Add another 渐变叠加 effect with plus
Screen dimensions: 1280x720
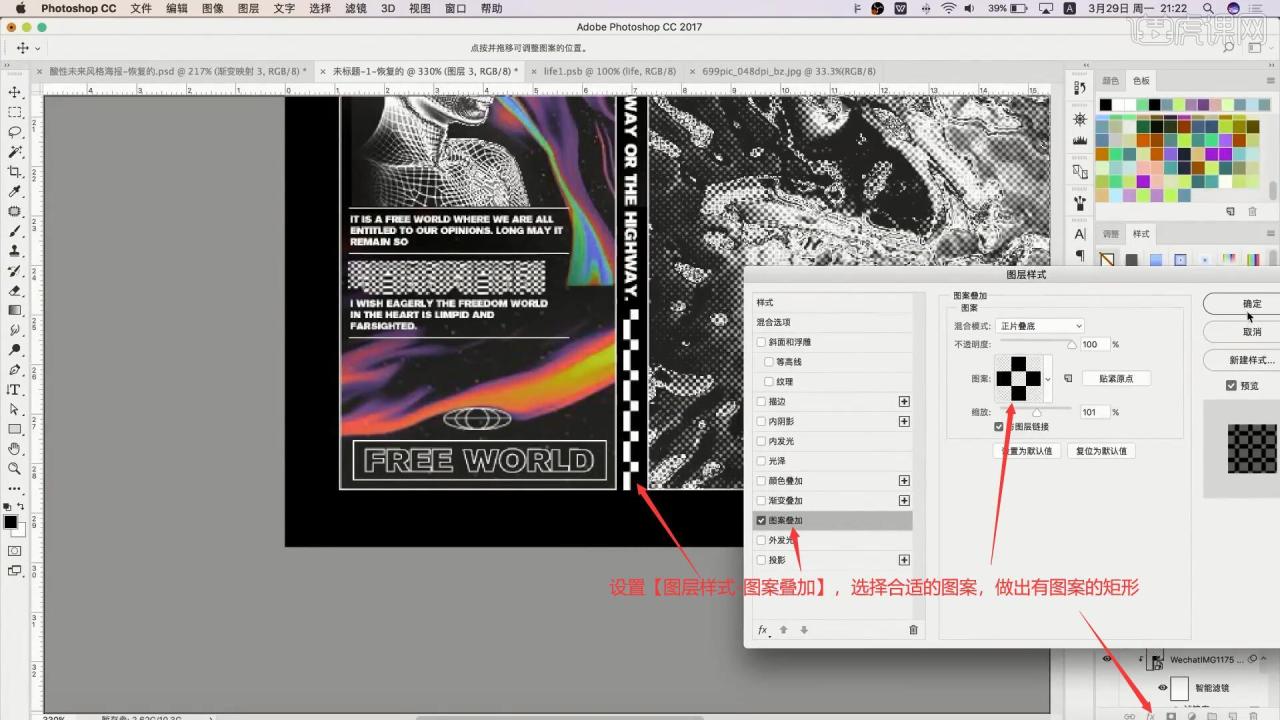pyautogui.click(x=904, y=500)
